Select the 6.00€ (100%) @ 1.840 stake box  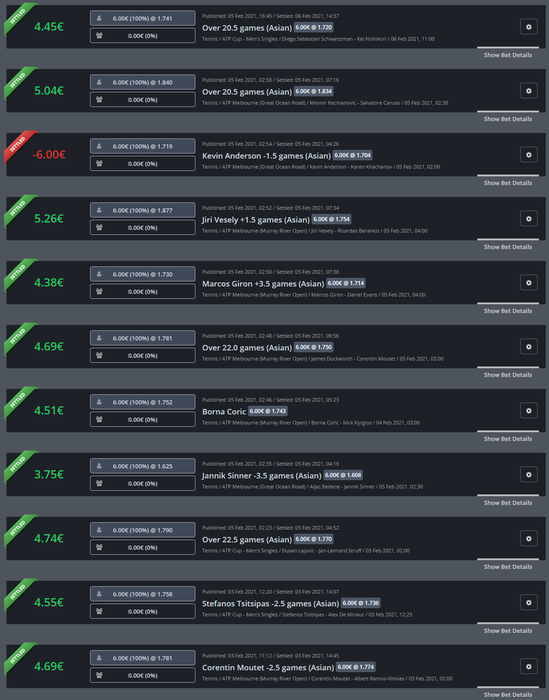143,83
